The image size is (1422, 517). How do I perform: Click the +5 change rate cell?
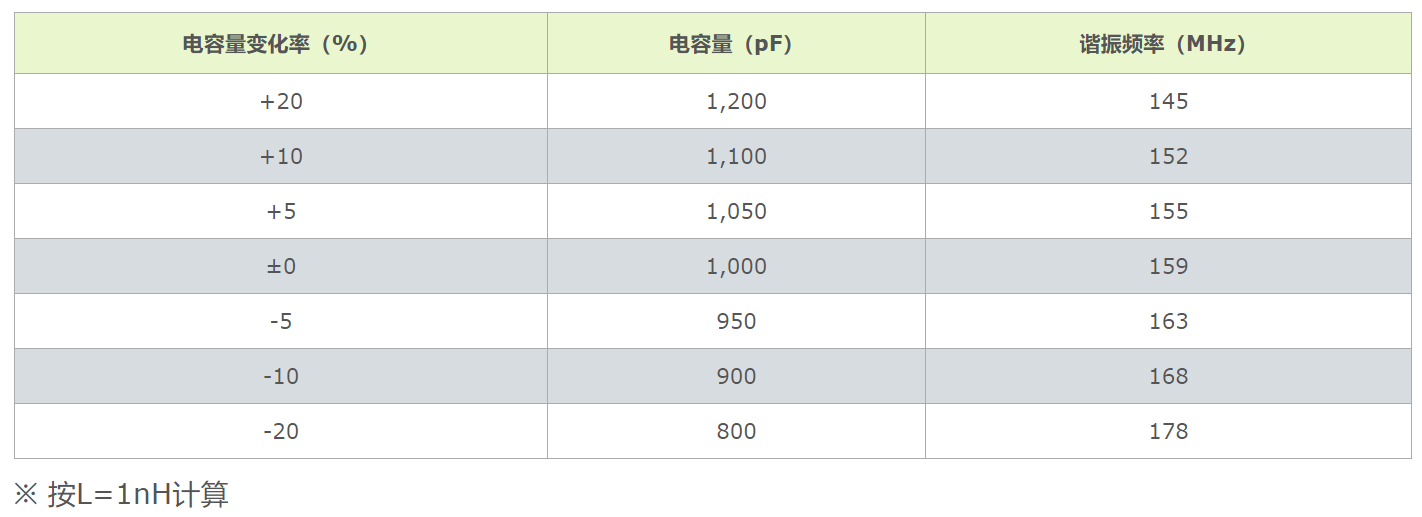(x=281, y=211)
